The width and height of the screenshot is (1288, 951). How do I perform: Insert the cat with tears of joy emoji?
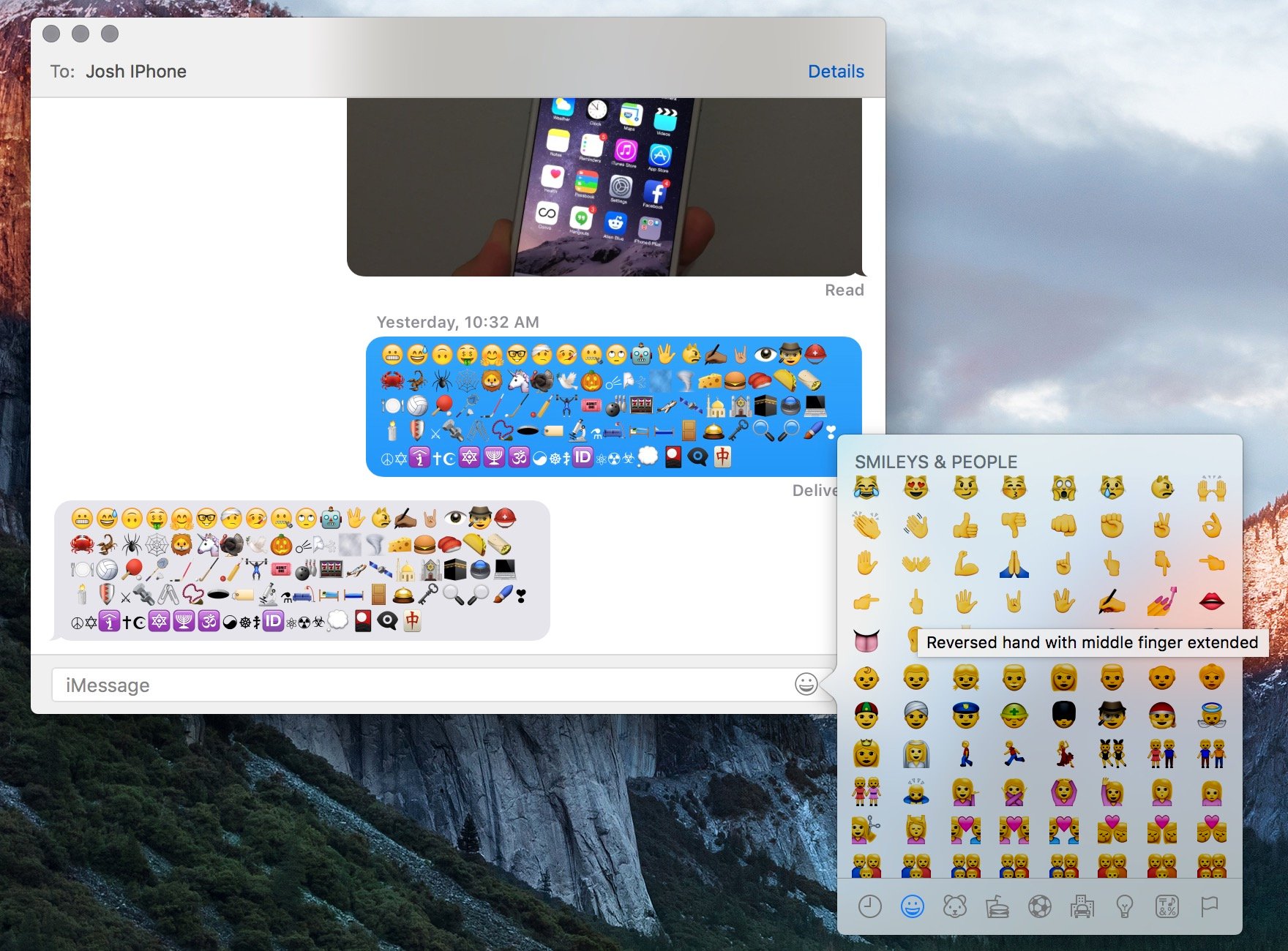coord(866,487)
